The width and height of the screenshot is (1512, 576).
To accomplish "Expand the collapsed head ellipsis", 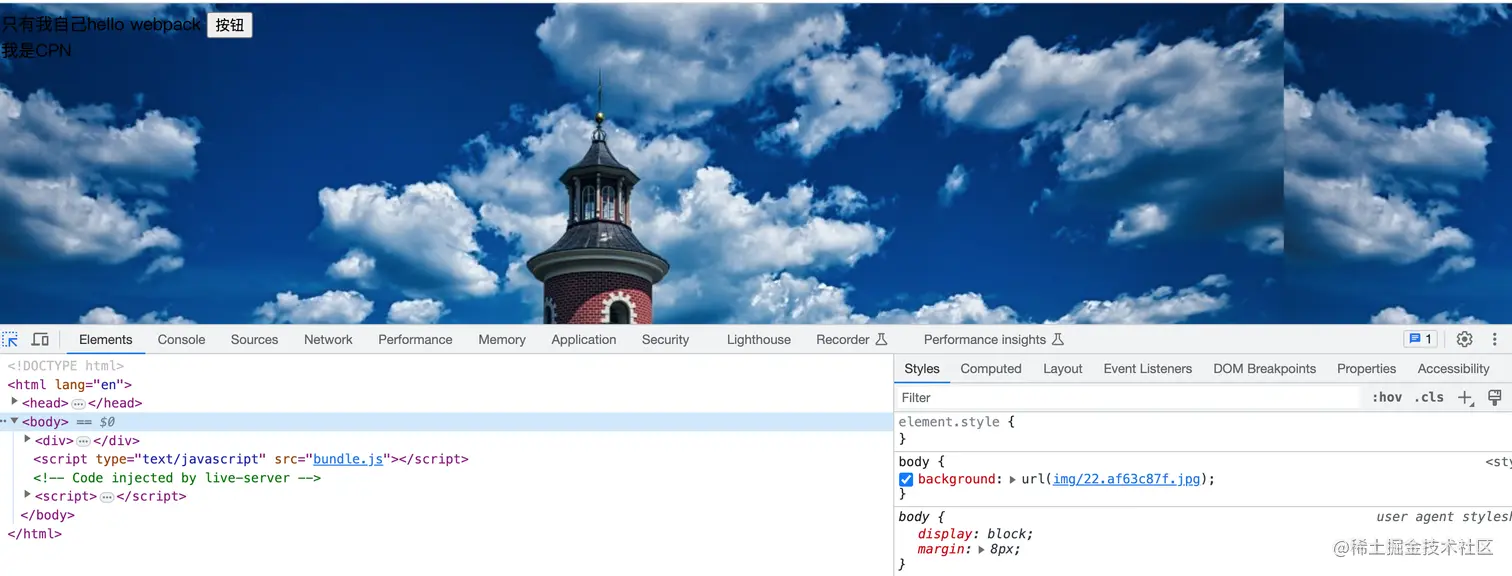I will [x=78, y=404].
